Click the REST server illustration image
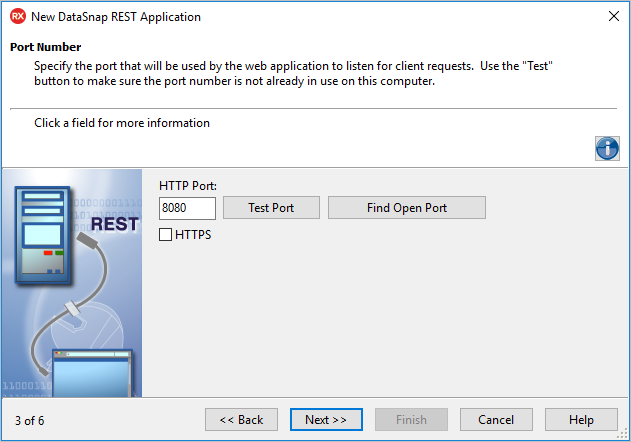The height and width of the screenshot is (442, 631). pyautogui.click(x=72, y=283)
